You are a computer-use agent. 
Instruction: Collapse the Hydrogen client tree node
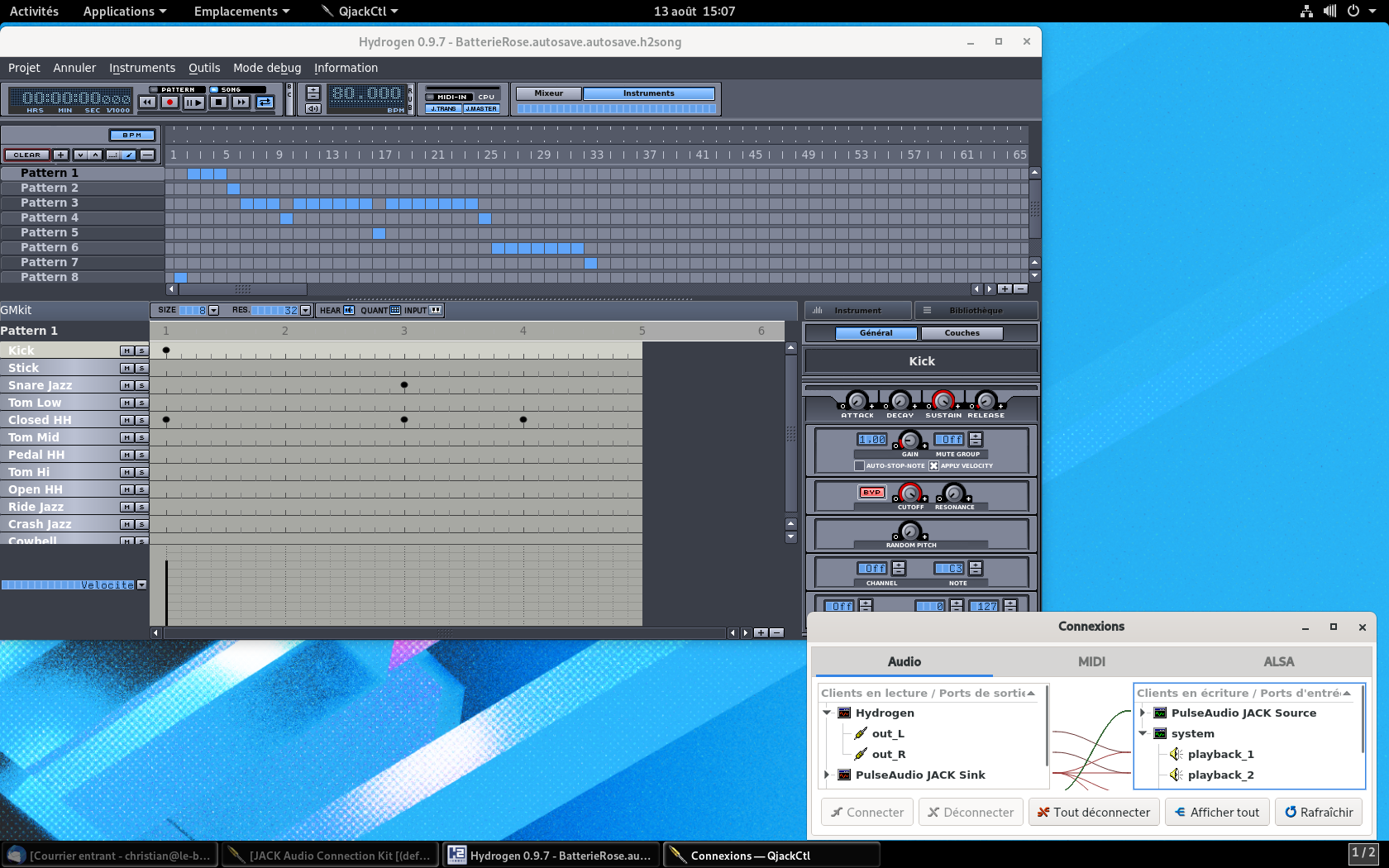827,713
